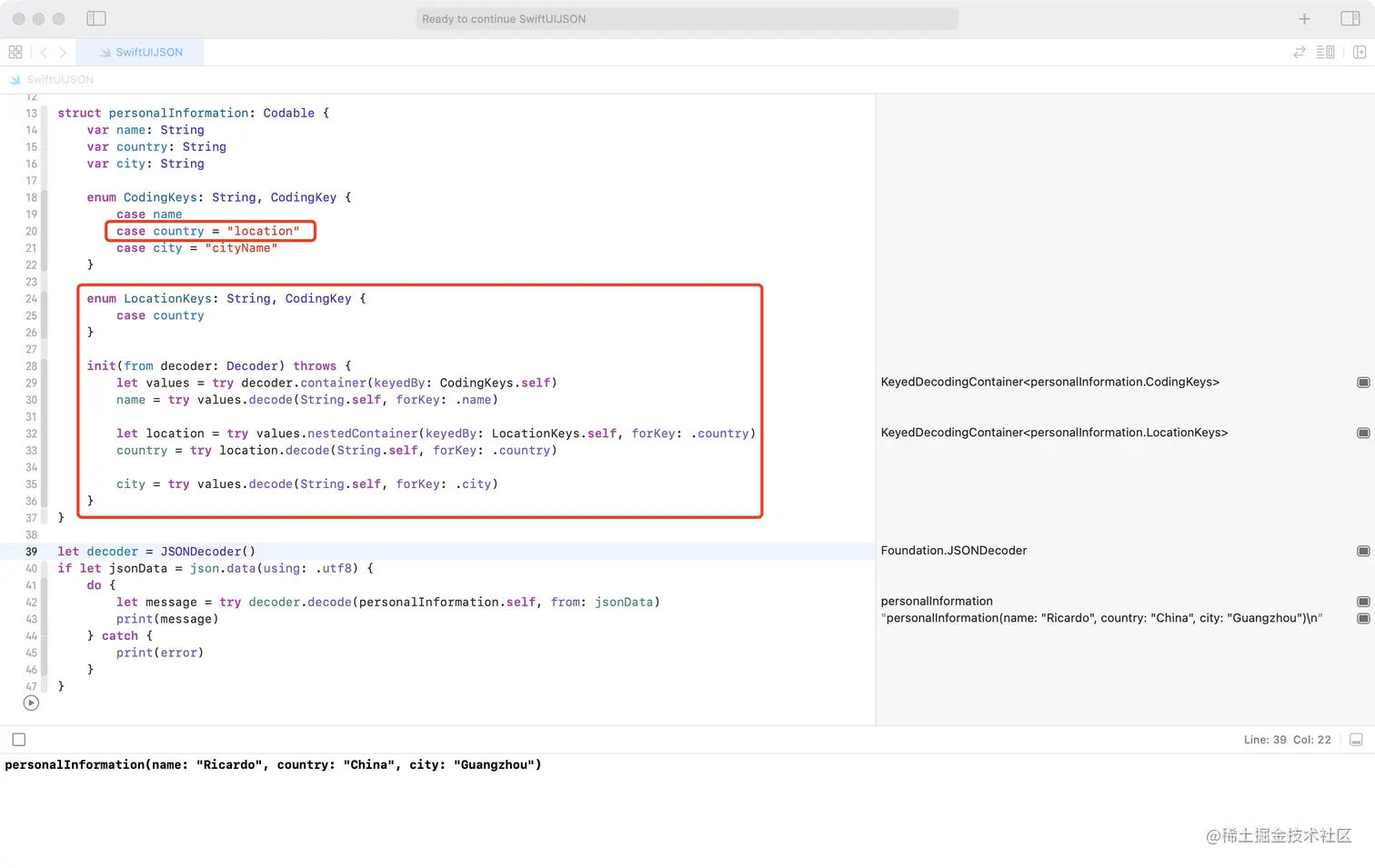Open the editor options menu
Screen dimensions: 1375x868
(x=1326, y=52)
